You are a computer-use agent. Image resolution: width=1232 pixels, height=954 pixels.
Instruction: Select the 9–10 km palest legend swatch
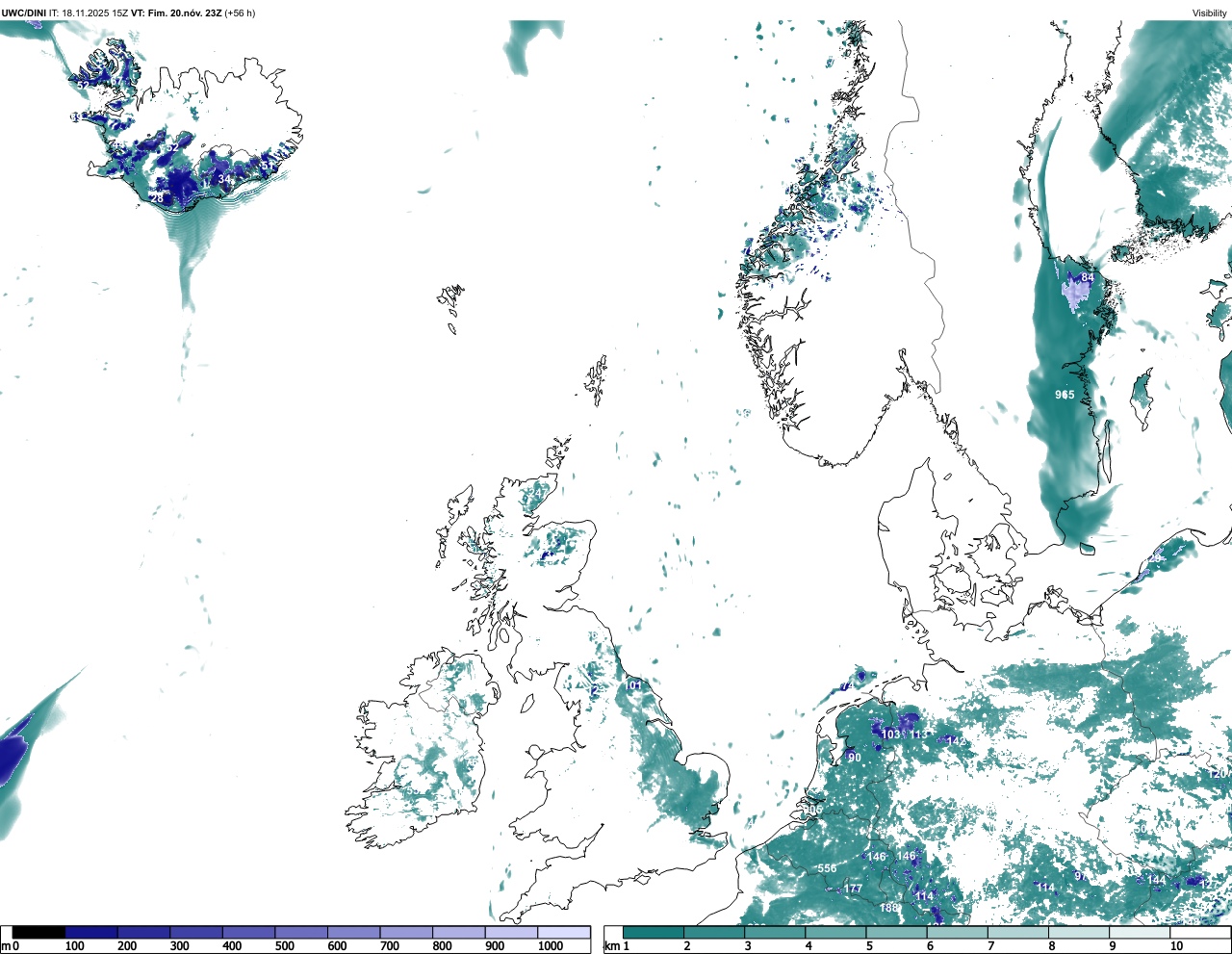(1139, 932)
